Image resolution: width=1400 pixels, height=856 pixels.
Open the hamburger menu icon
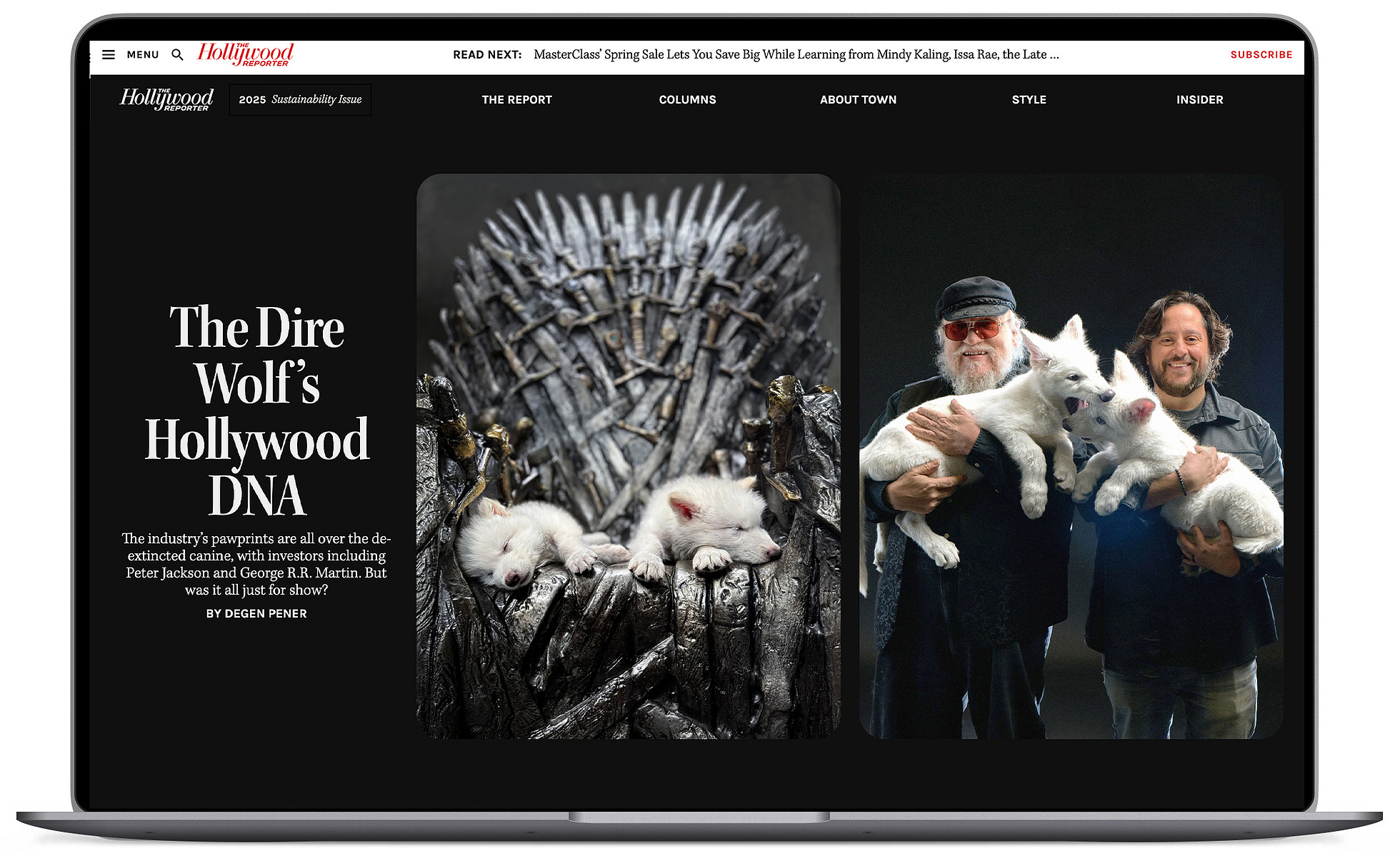pyautogui.click(x=109, y=54)
